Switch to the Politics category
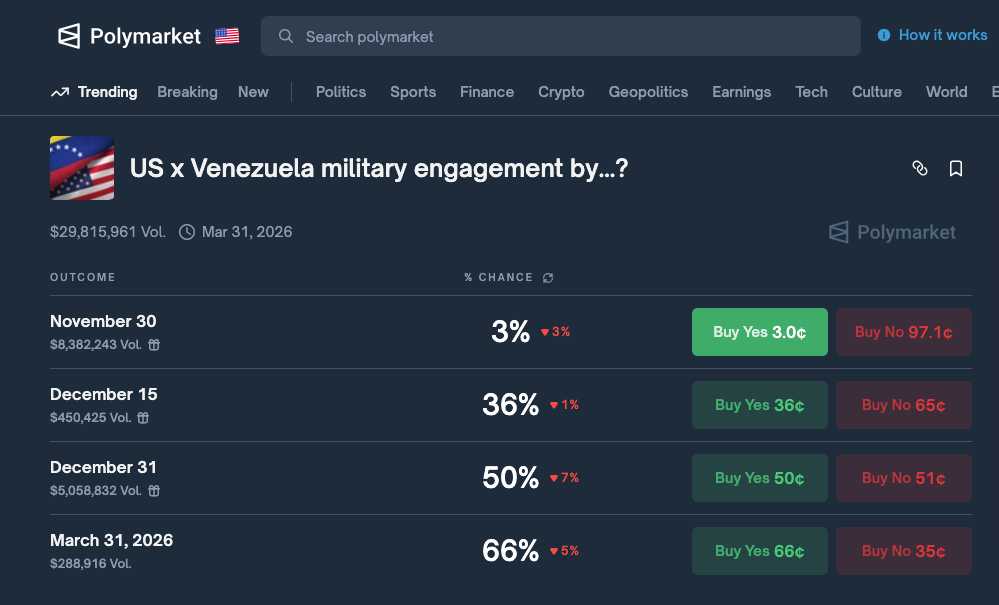This screenshot has width=999, height=605. click(x=341, y=92)
